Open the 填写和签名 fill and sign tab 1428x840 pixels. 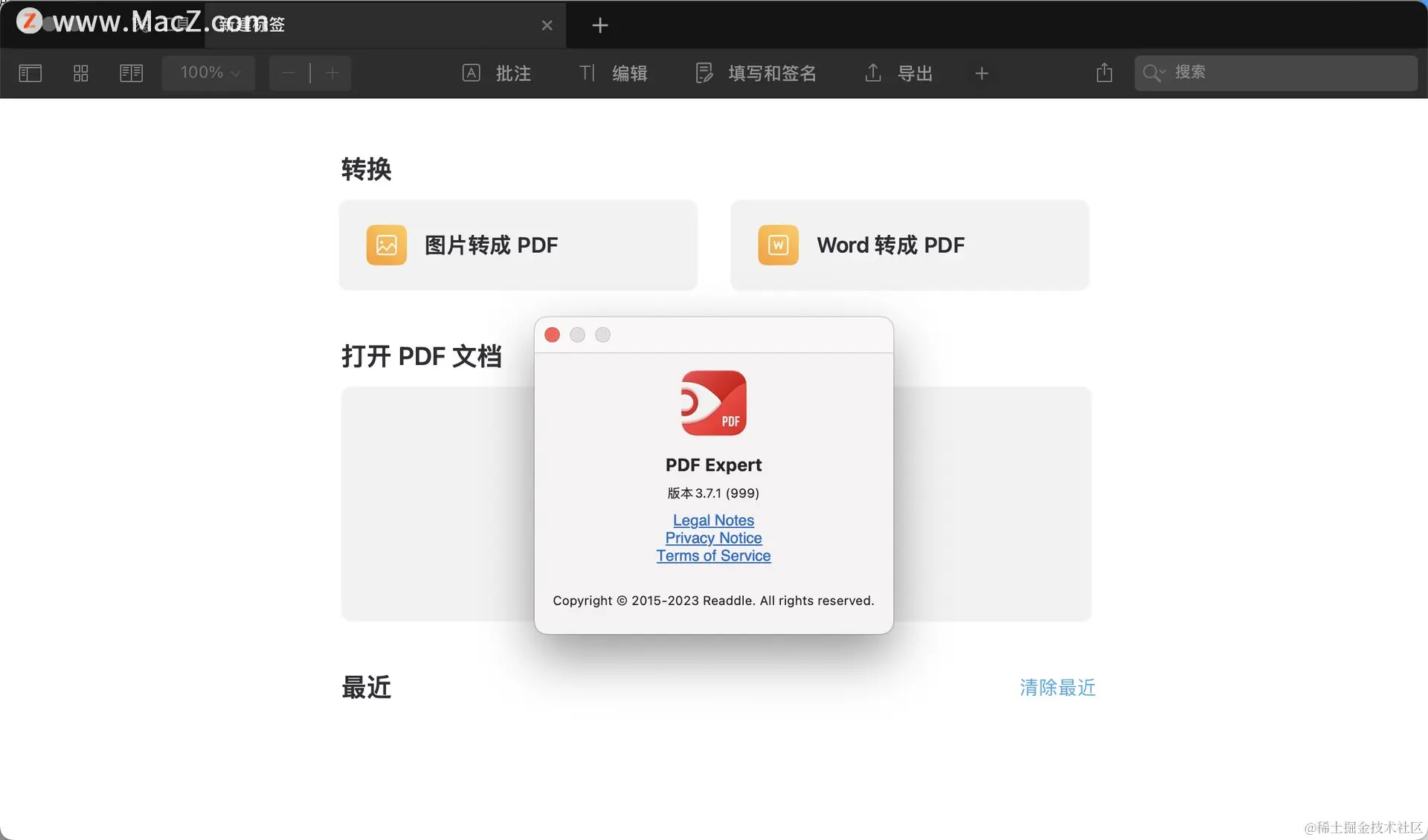(756, 73)
